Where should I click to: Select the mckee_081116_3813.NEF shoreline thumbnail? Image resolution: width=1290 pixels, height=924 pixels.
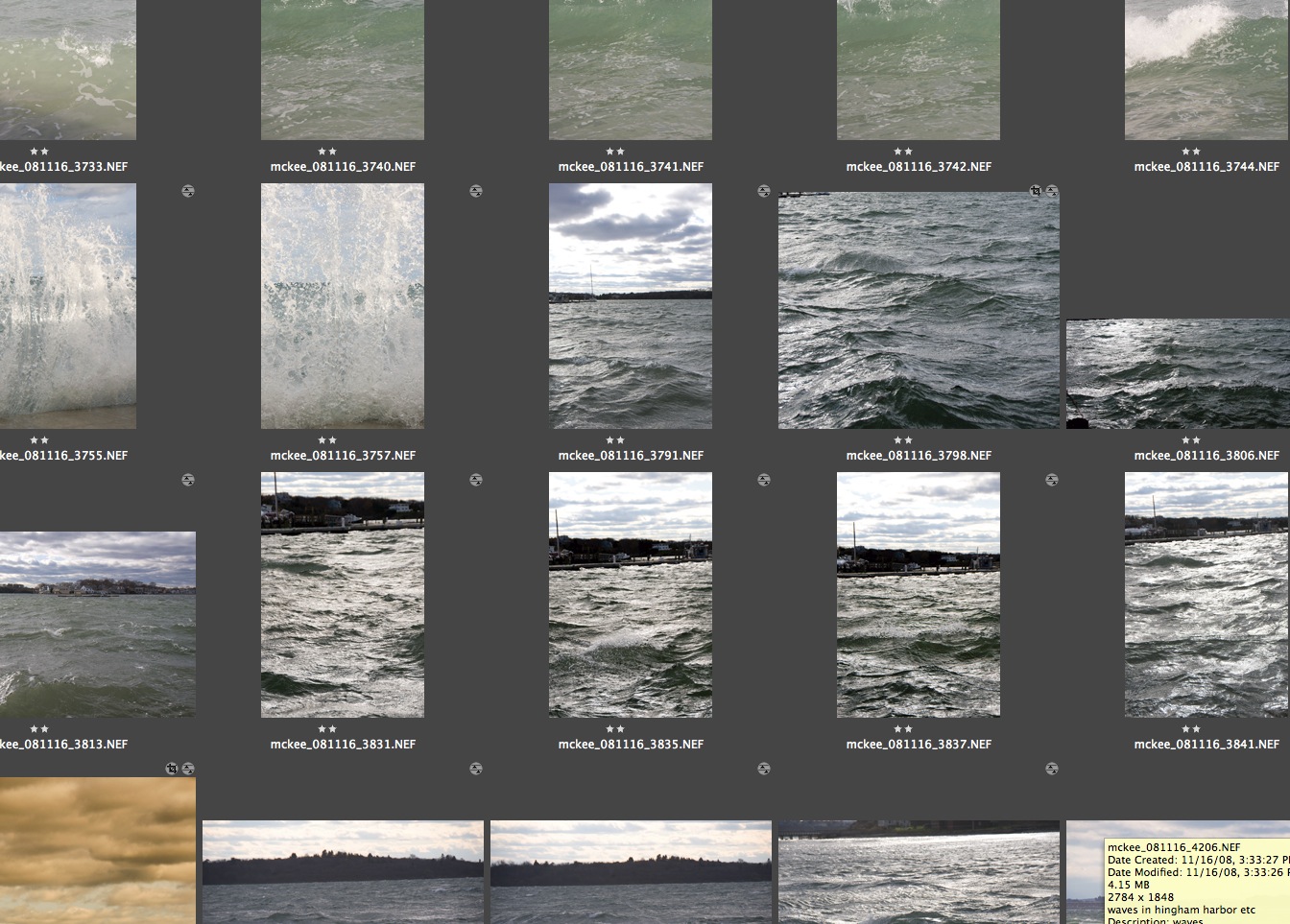pyautogui.click(x=98, y=625)
